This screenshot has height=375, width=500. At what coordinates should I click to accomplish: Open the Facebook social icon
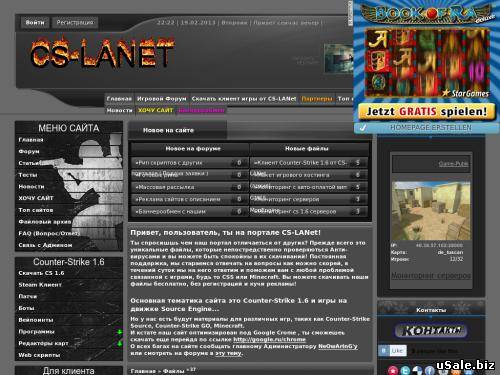pyautogui.click(x=430, y=370)
